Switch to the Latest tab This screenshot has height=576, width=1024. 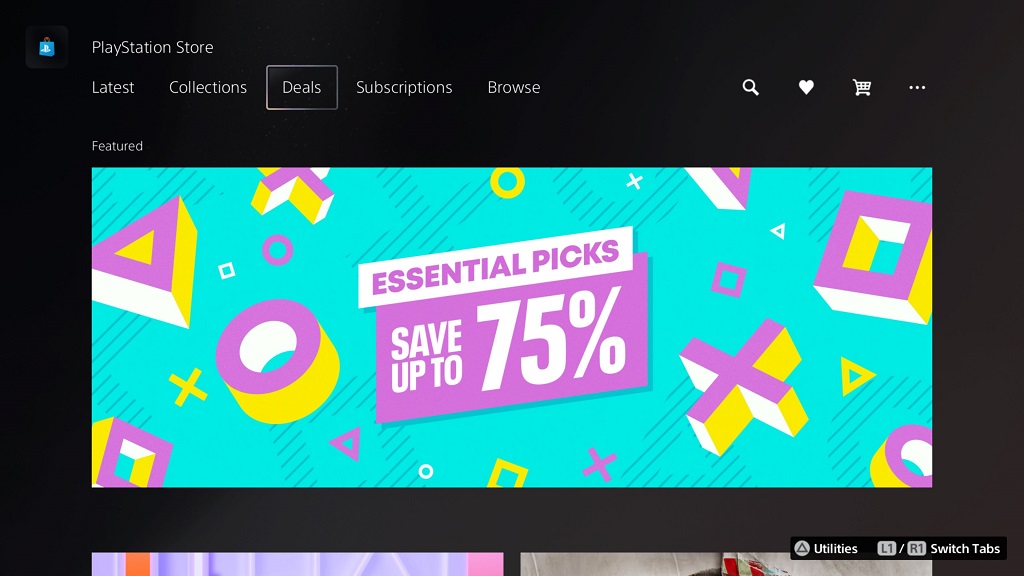coord(113,88)
